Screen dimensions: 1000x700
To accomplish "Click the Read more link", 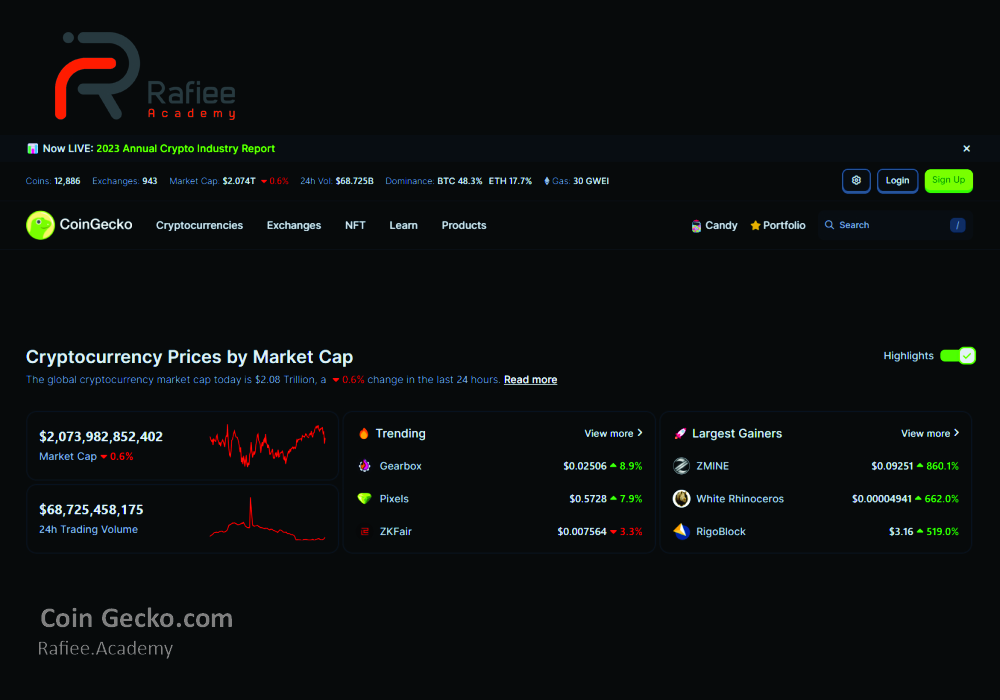I will click(x=531, y=380).
